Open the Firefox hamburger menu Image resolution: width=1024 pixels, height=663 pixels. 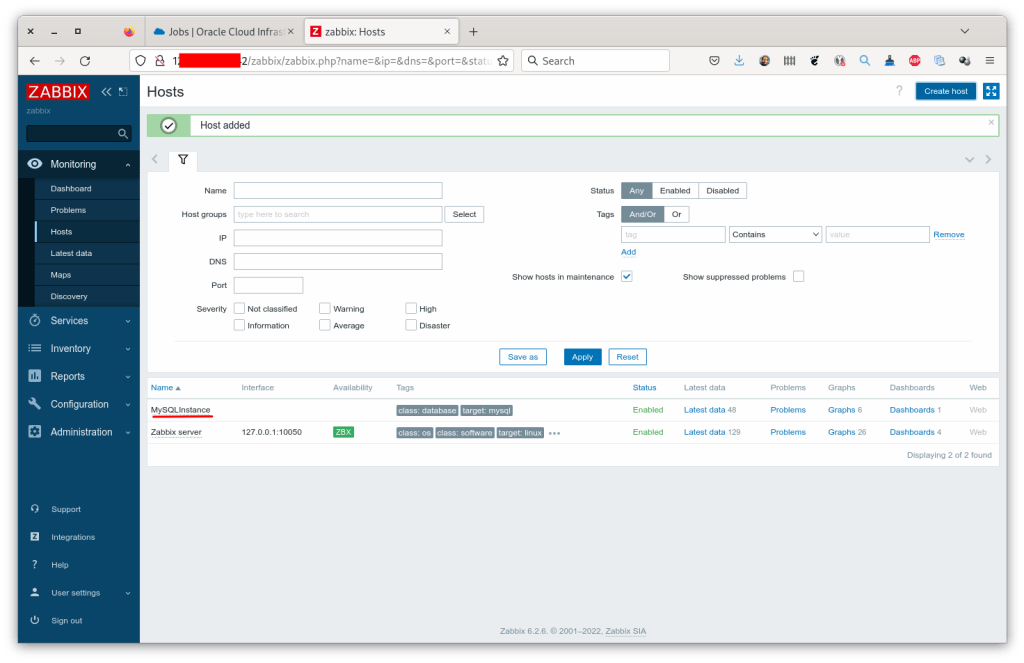click(x=989, y=61)
